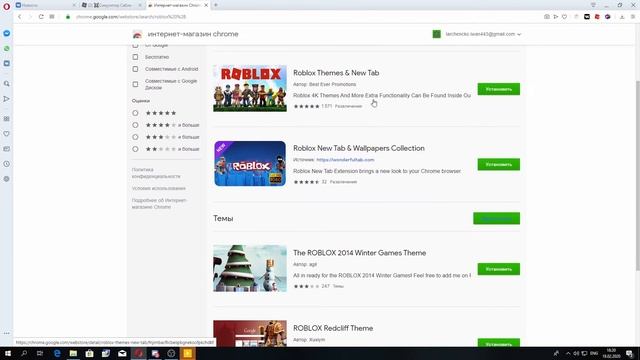Open the wonderfultab.com source link

click(x=345, y=160)
